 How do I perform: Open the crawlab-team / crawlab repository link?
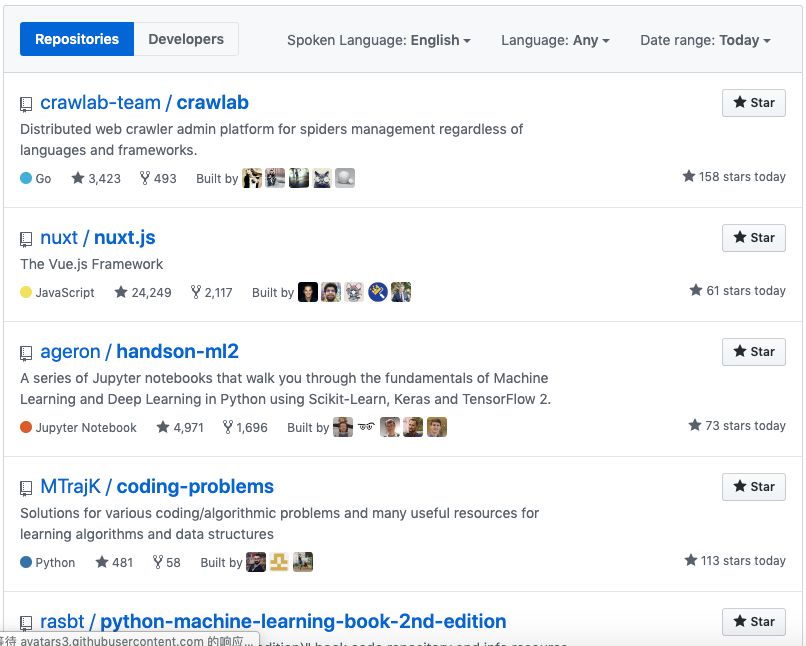coord(144,103)
